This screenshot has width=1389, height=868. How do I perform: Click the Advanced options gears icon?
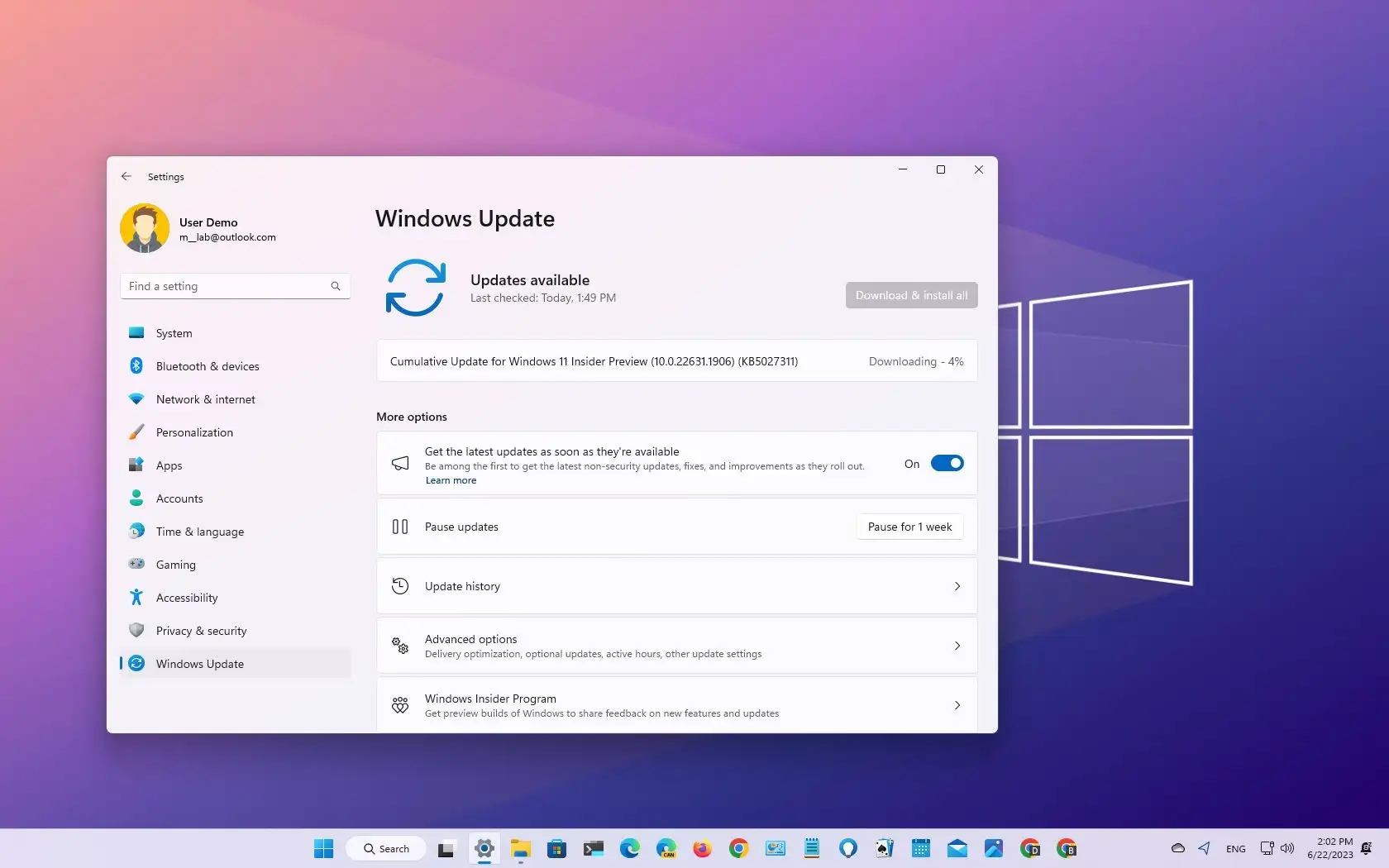click(400, 646)
